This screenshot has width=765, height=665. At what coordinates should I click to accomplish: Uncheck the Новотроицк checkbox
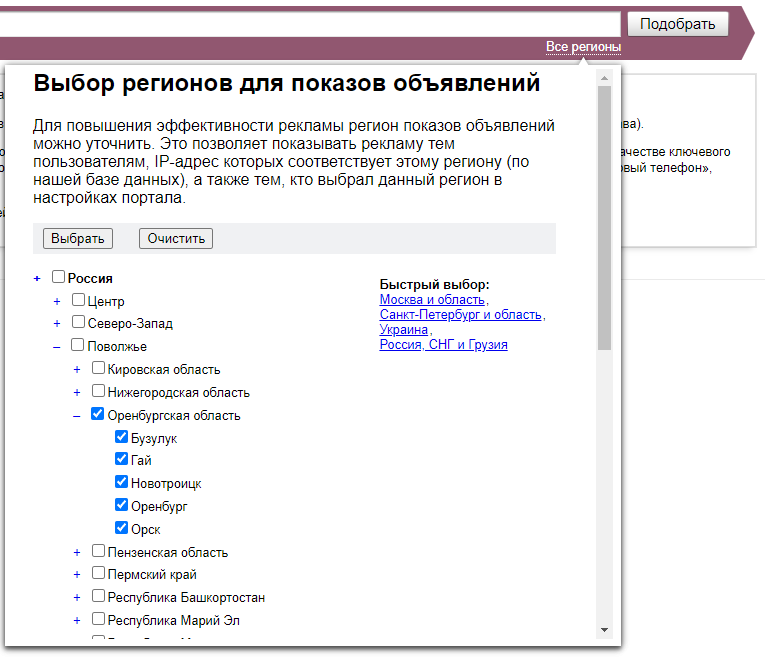coord(122,482)
